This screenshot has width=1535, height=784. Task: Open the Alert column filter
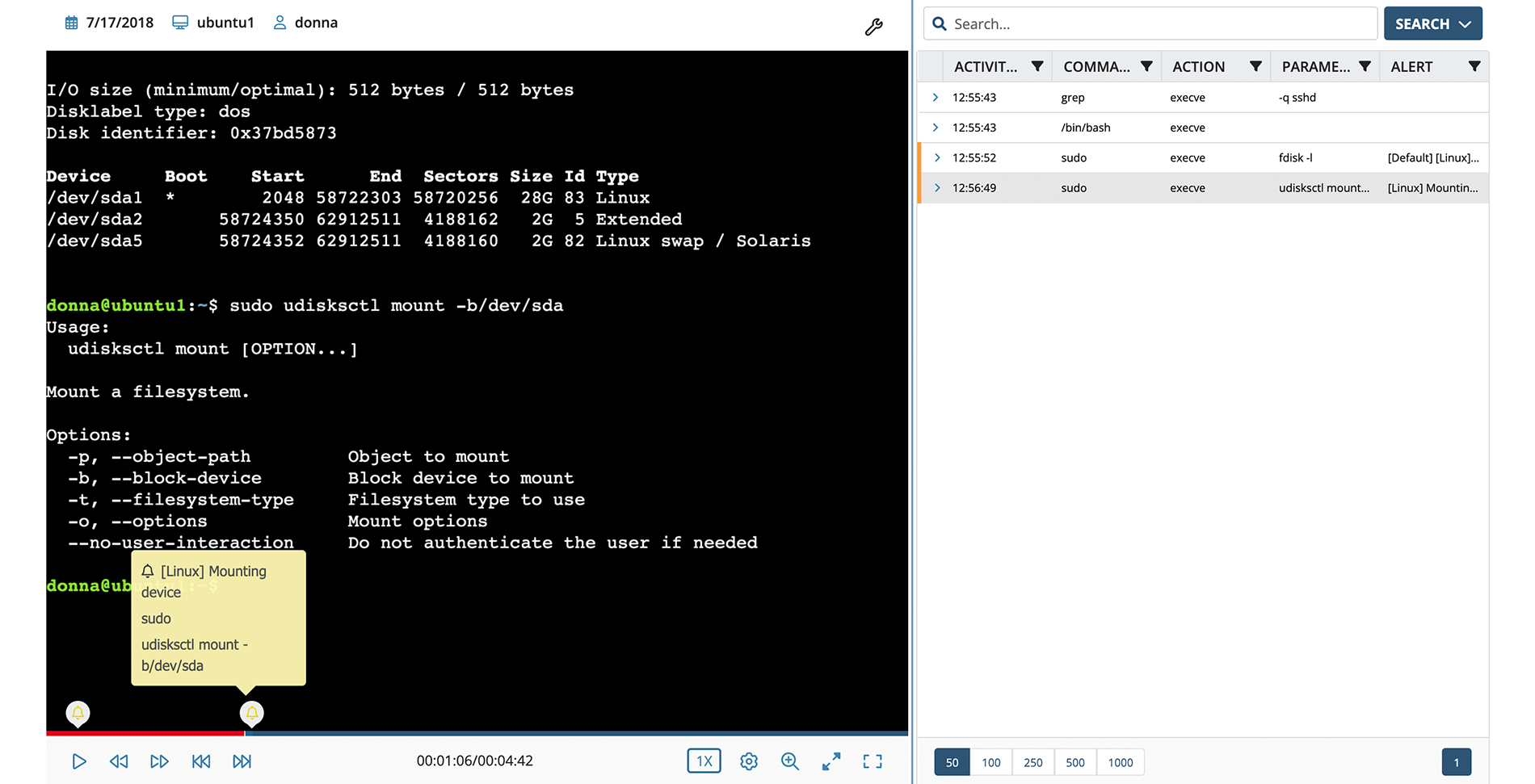click(1474, 66)
